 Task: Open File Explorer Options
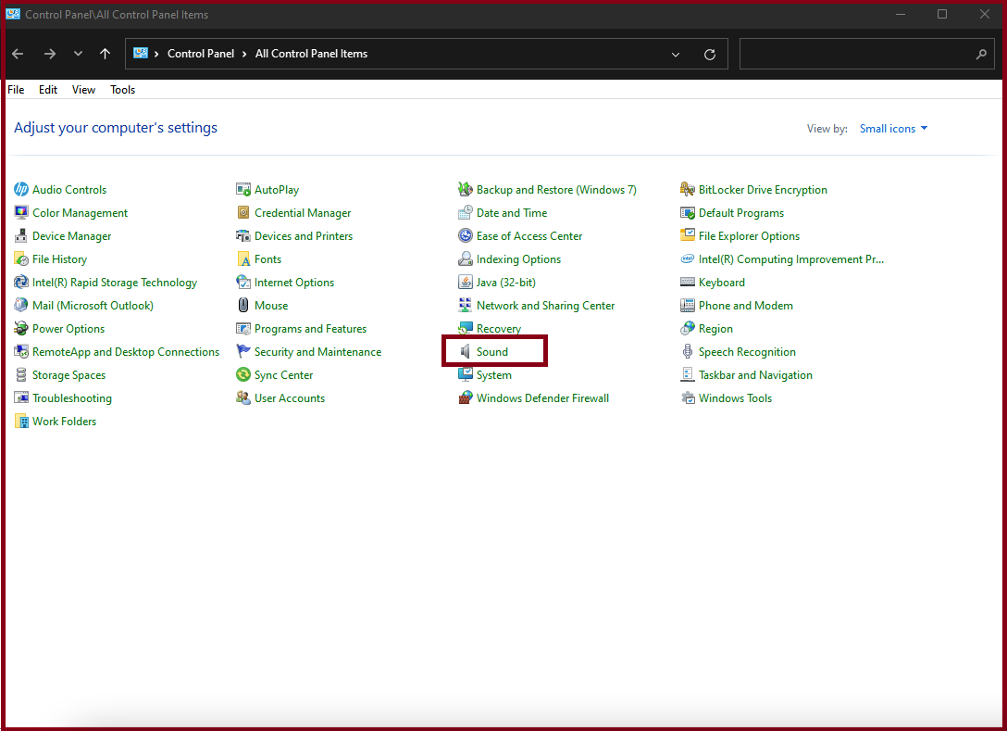click(749, 236)
